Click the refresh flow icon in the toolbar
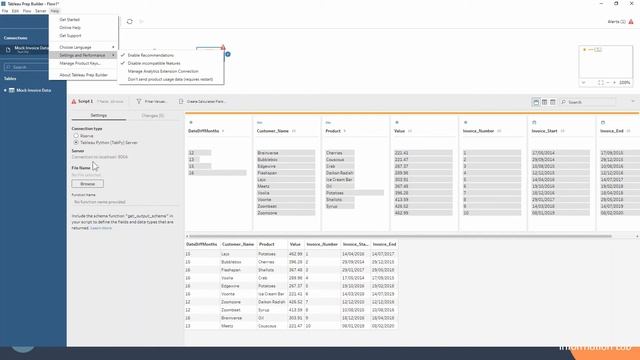640x360 pixels. tap(129, 21)
